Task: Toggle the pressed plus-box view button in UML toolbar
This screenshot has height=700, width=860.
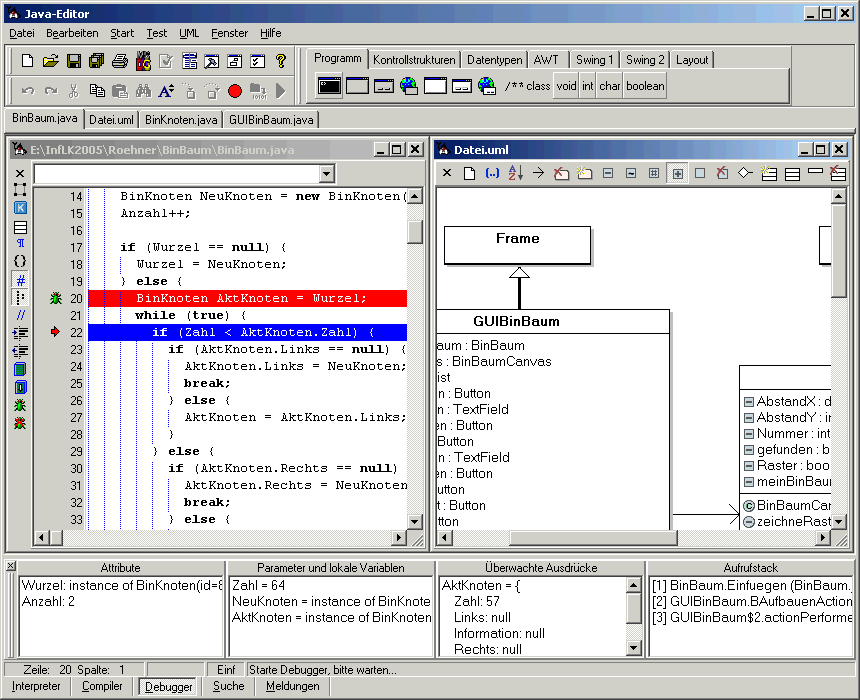Action: (x=677, y=174)
